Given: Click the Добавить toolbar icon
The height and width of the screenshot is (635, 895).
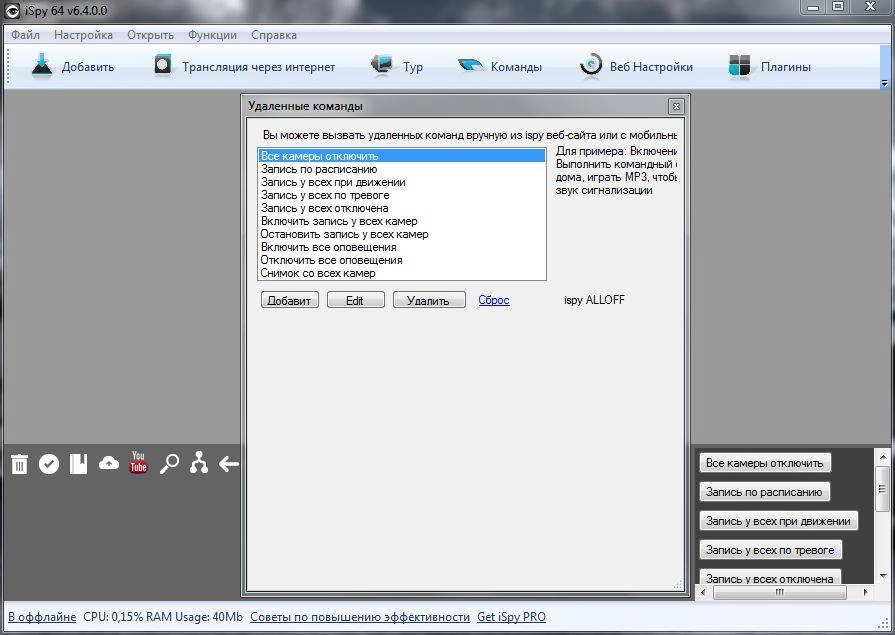Looking at the screenshot, I should (x=42, y=66).
